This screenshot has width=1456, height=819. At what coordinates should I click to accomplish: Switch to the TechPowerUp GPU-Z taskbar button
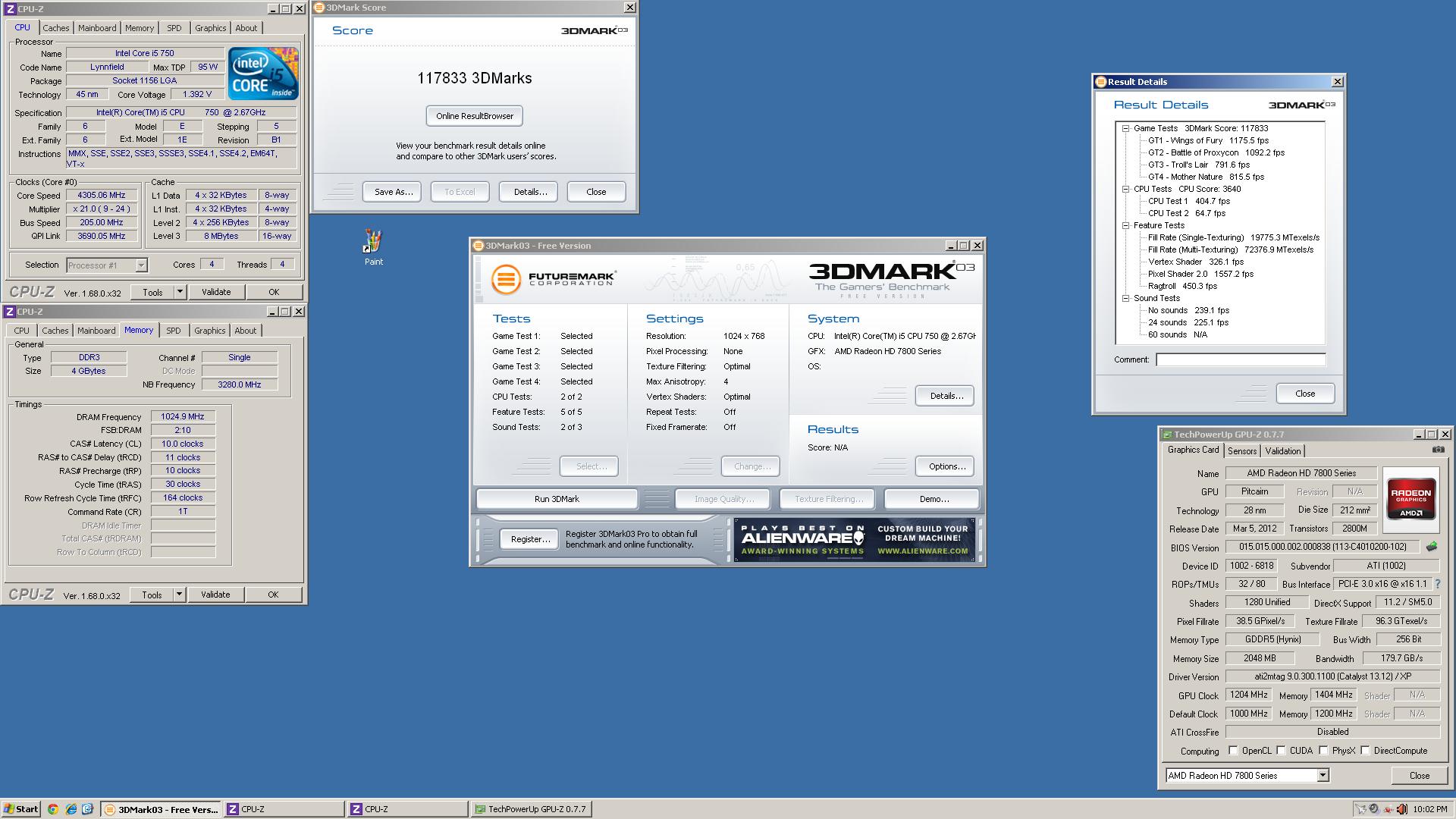pyautogui.click(x=530, y=809)
